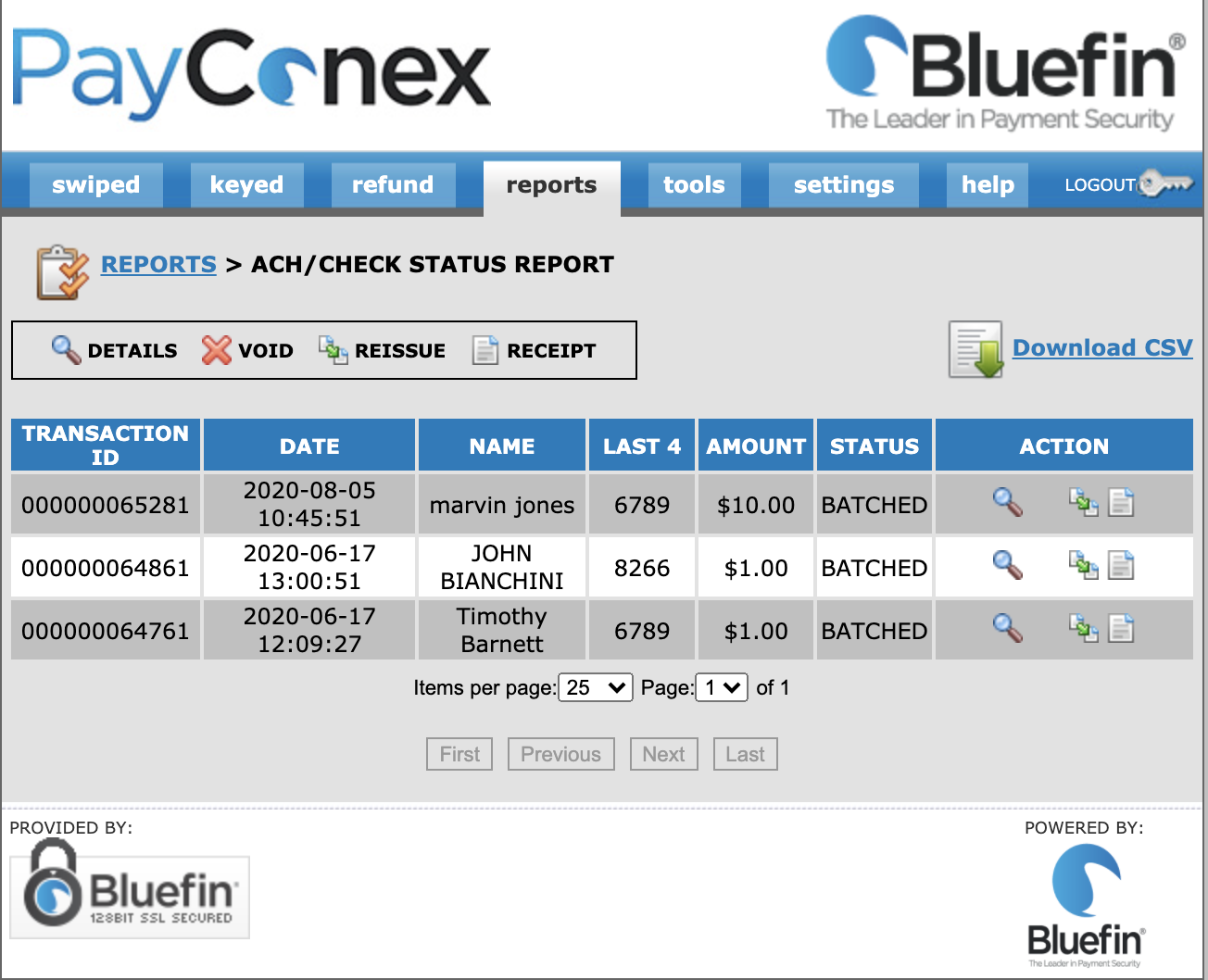Click the DETAILS magnifier legend icon
This screenshot has width=1208, height=980.
pos(66,349)
